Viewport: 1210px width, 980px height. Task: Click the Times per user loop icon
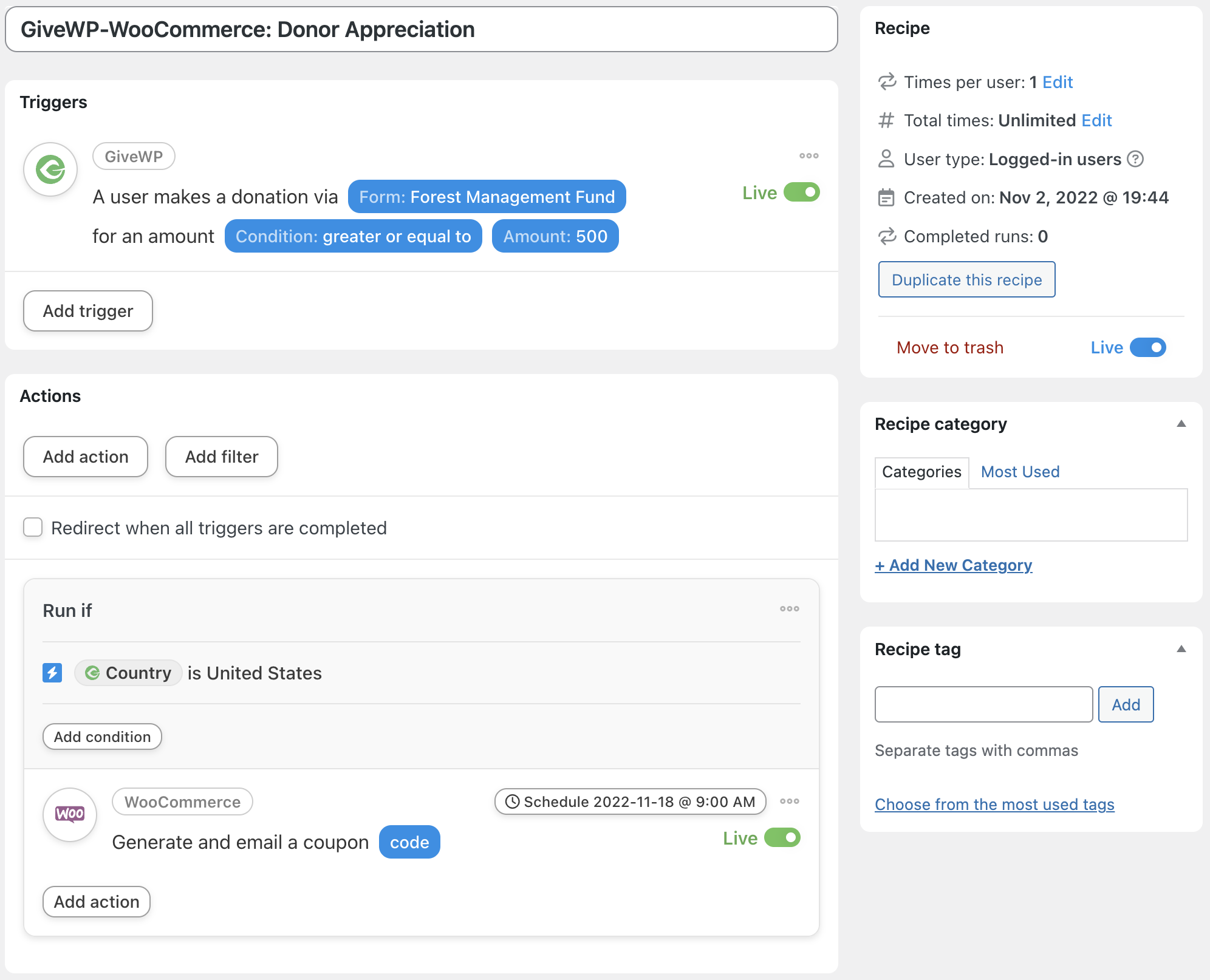click(887, 82)
